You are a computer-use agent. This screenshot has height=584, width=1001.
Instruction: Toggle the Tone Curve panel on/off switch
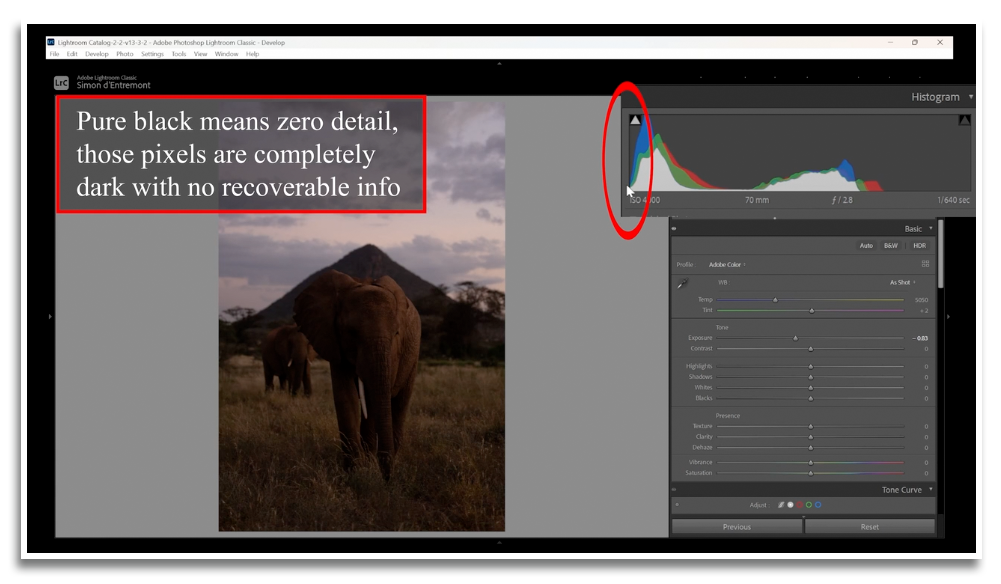point(674,490)
